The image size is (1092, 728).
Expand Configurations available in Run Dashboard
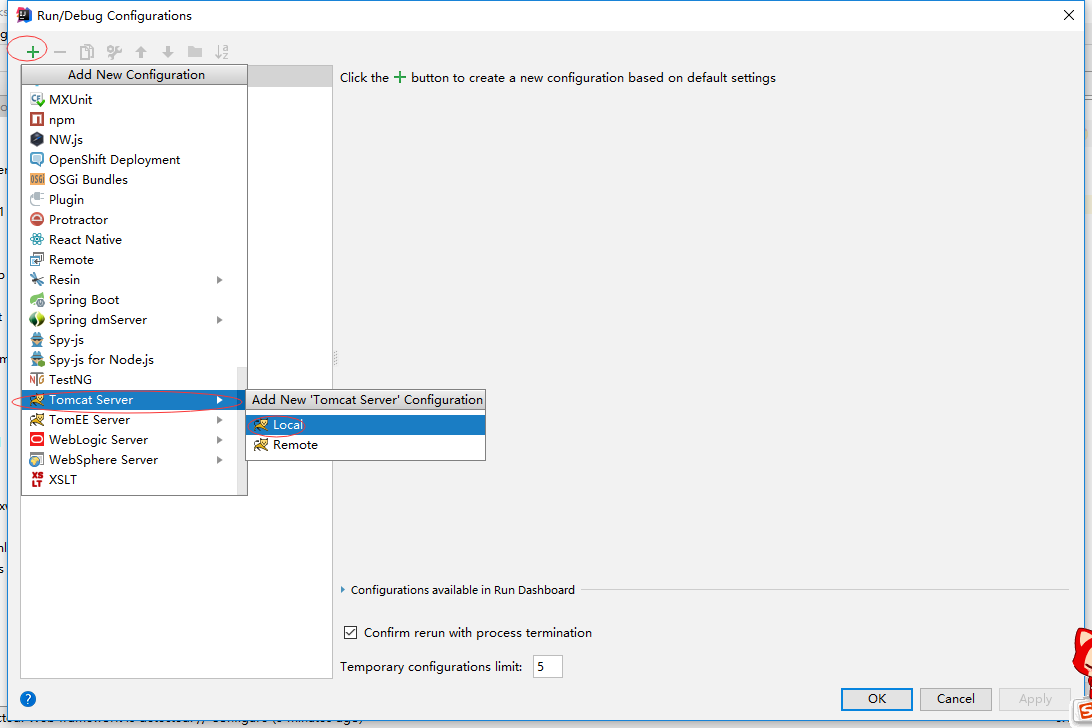pyautogui.click(x=343, y=590)
